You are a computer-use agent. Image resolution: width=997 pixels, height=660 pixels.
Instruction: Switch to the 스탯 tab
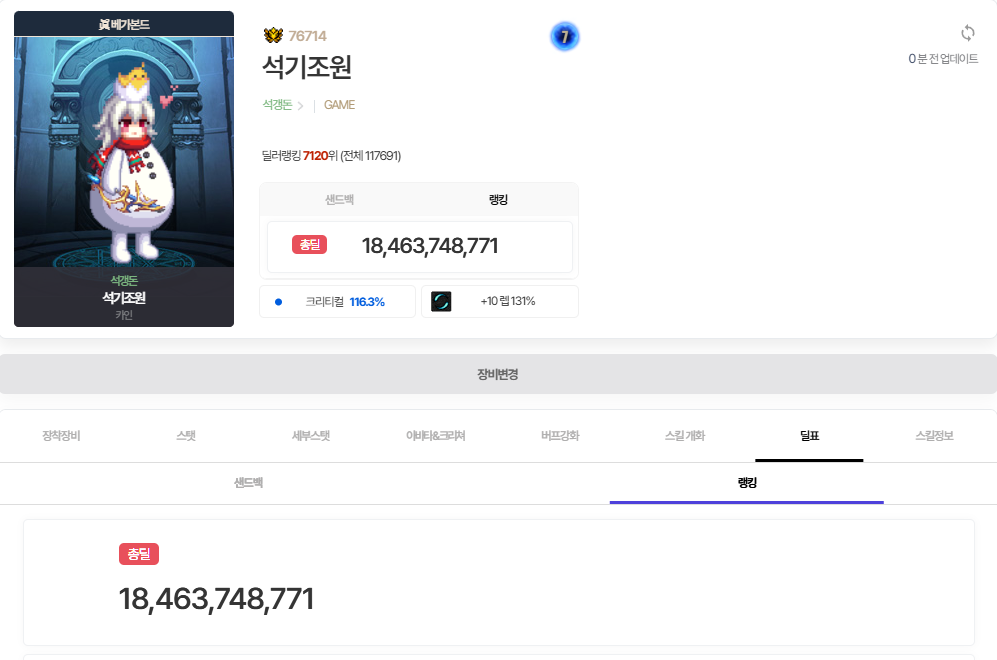pyautogui.click(x=185, y=436)
